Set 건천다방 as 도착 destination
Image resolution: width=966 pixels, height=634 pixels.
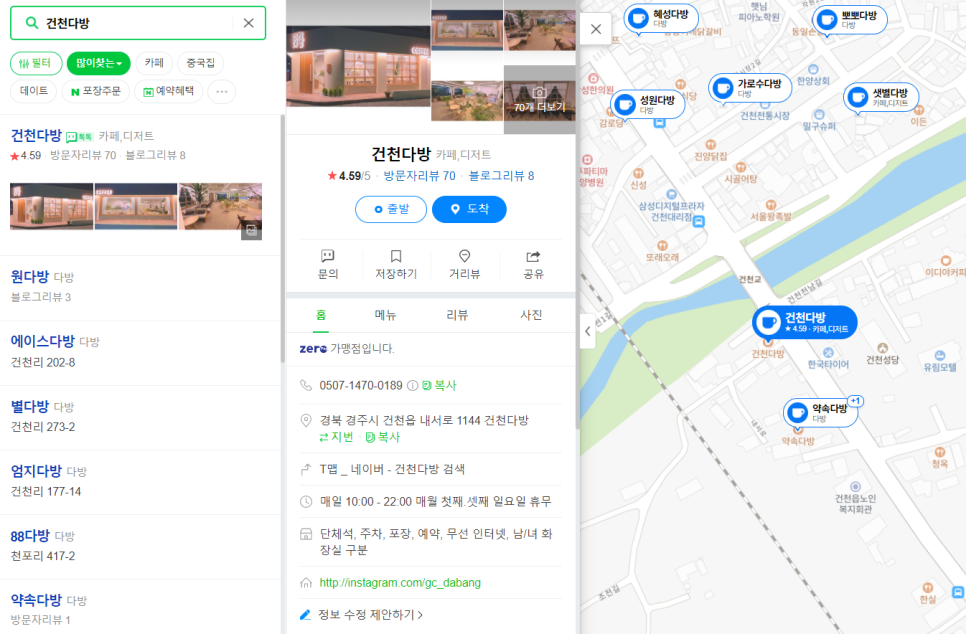pos(469,209)
